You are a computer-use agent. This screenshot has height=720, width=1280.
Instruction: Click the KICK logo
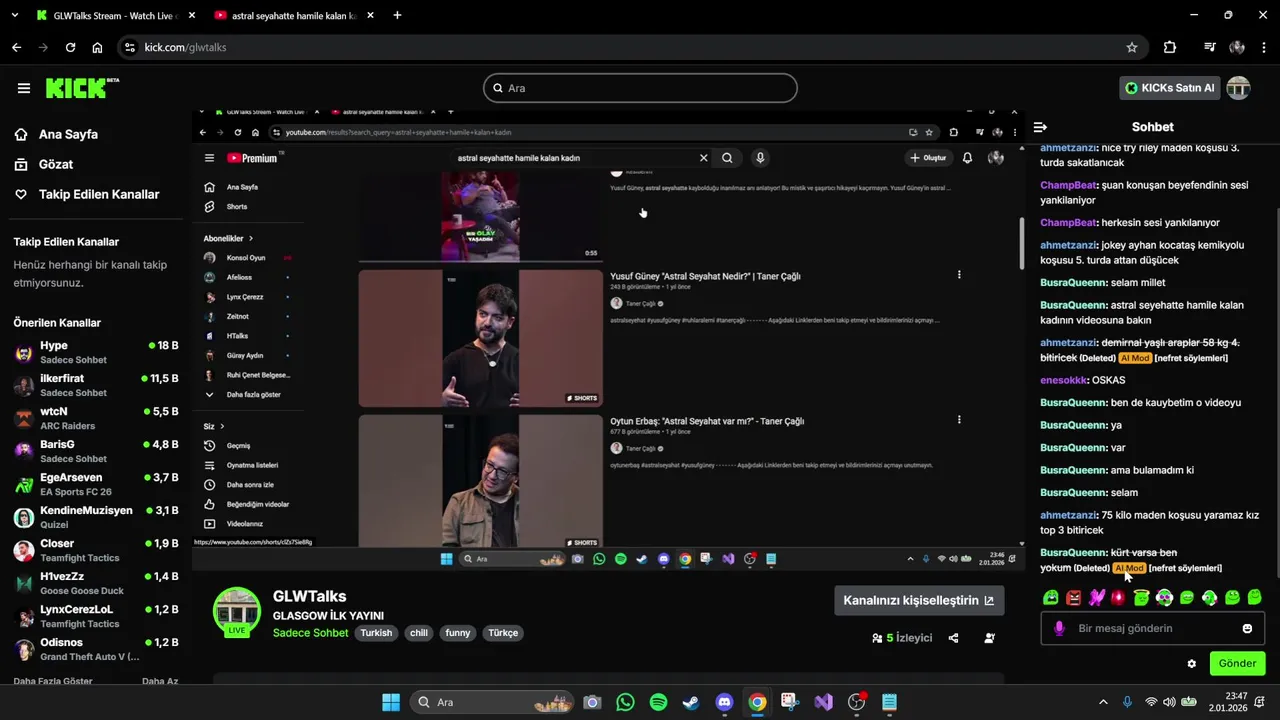pyautogui.click(x=82, y=88)
